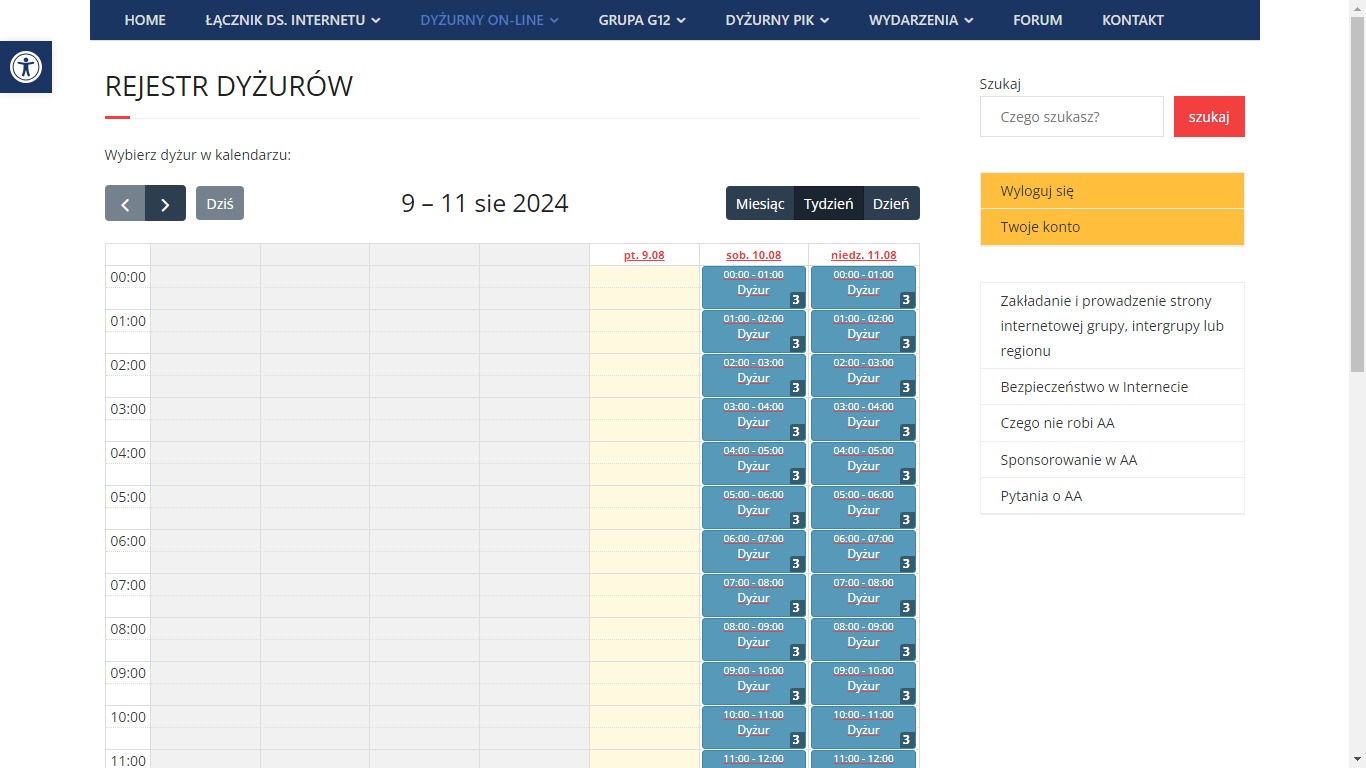Click the Czego szukasz search field
1366x768 pixels.
[x=1071, y=117]
